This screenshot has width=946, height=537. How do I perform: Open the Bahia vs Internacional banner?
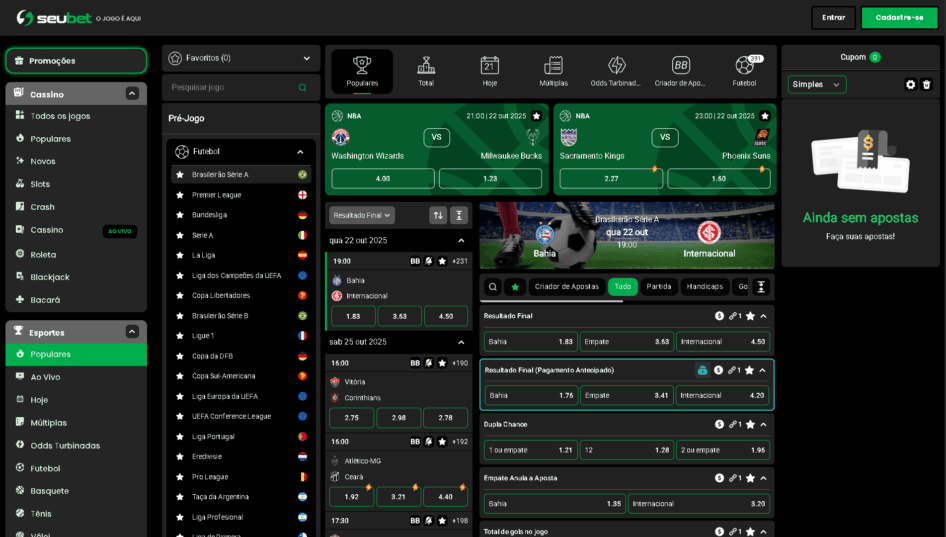coord(627,235)
